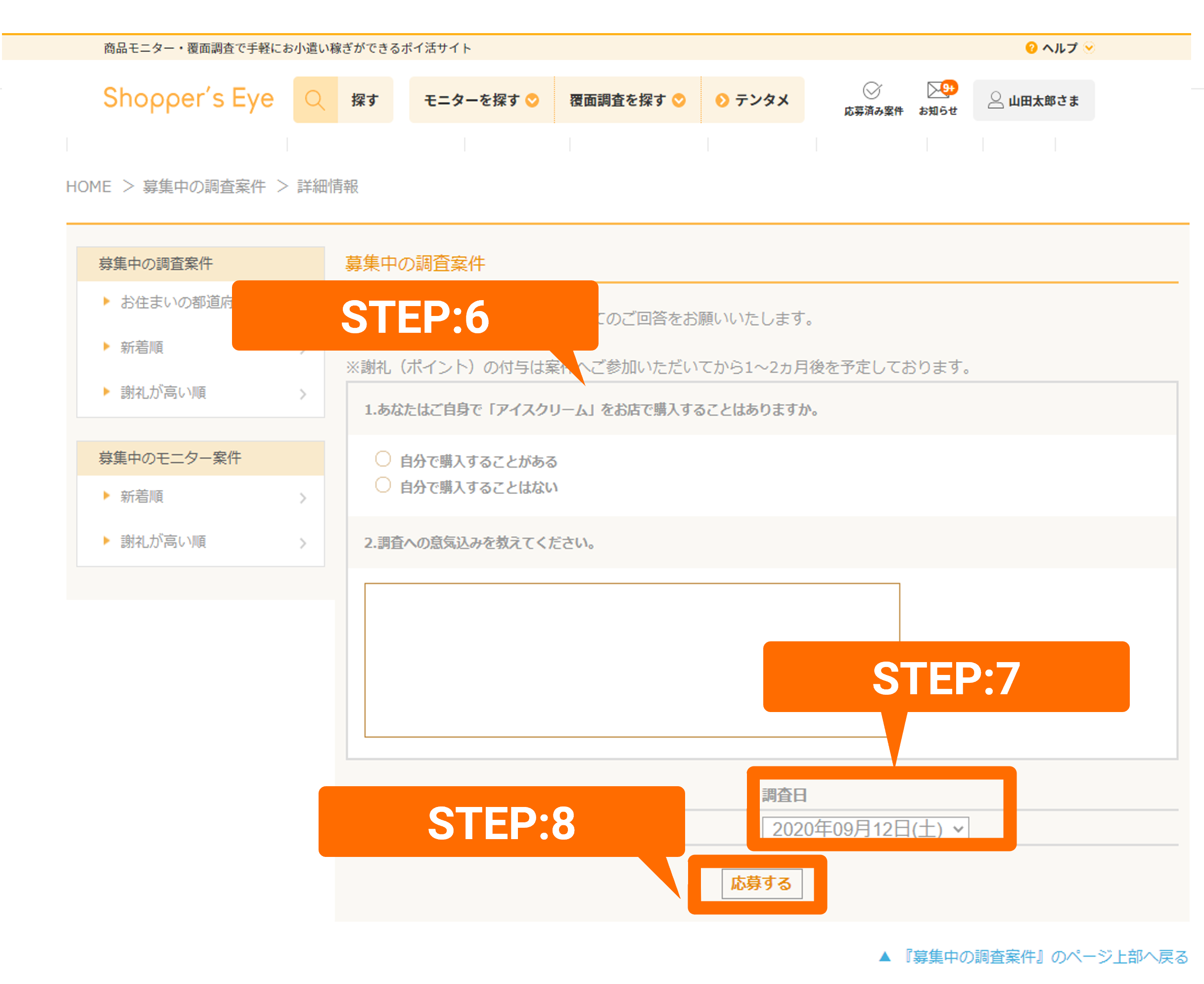The height and width of the screenshot is (984, 1204).
Task: Open the notifications envelope icon
Action: (938, 89)
